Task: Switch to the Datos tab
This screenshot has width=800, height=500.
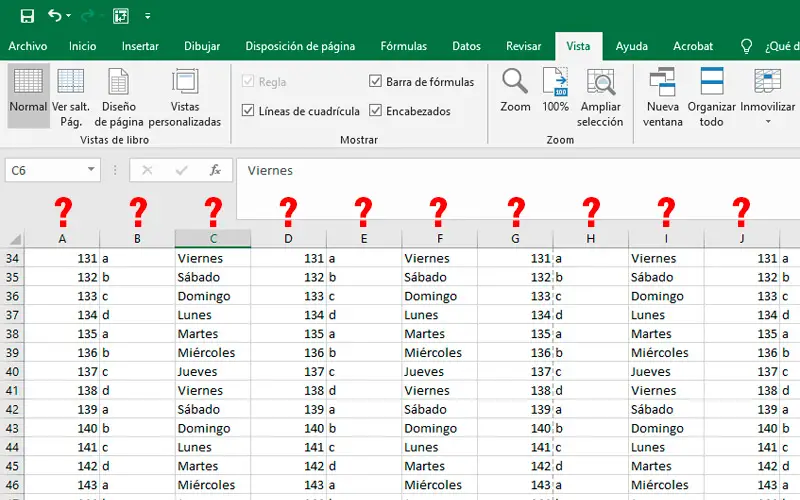Action: pos(466,46)
